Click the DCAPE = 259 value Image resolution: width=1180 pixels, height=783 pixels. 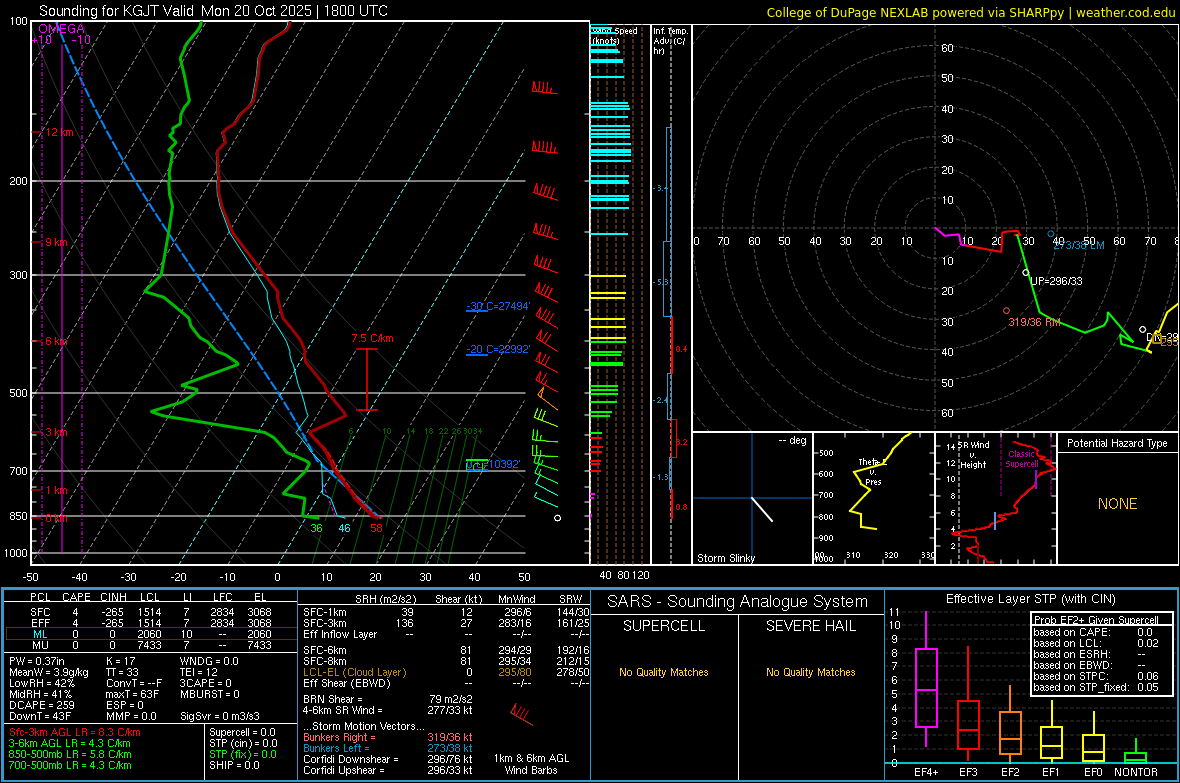pos(41,705)
